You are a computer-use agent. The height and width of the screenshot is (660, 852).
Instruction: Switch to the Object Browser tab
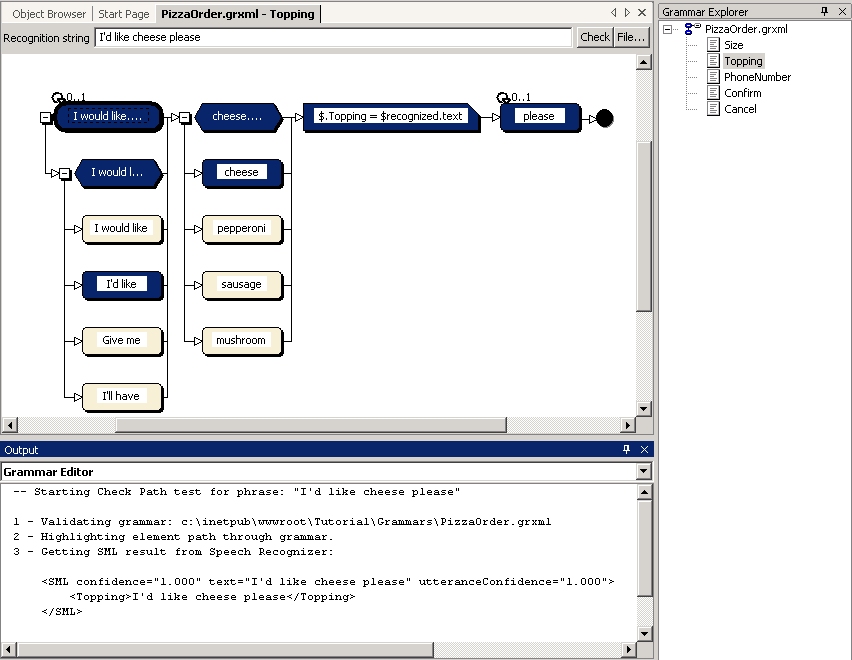(x=49, y=14)
